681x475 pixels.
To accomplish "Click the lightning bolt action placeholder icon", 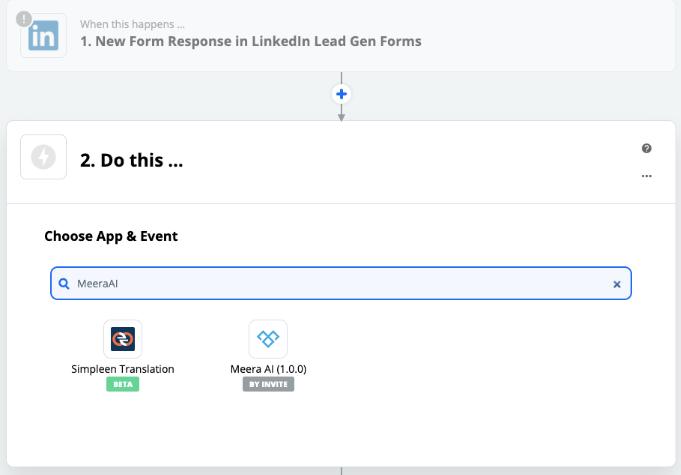I will (43, 157).
